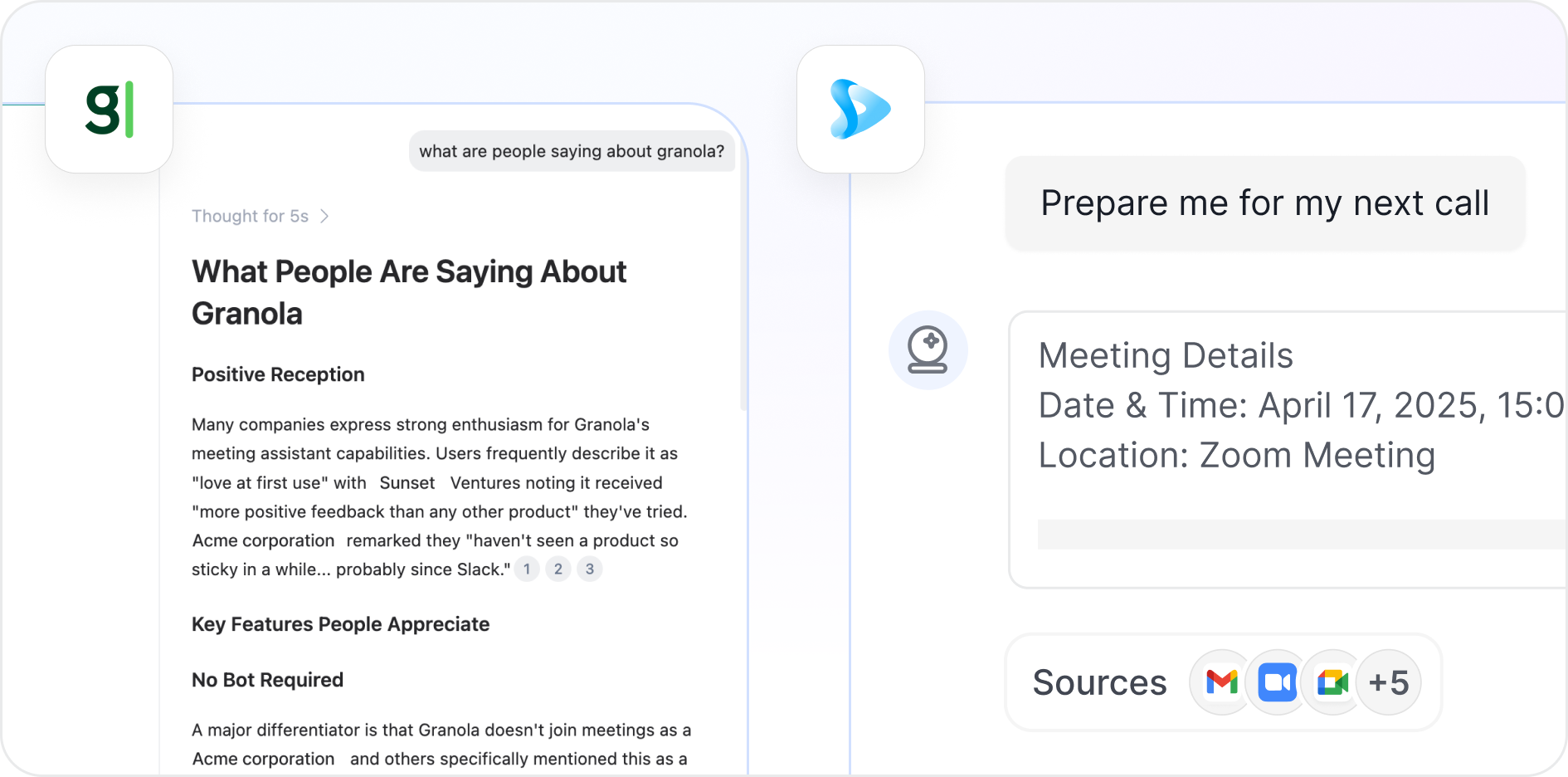
Task: Click the 'Positive Reception' subheading
Action: 278,374
